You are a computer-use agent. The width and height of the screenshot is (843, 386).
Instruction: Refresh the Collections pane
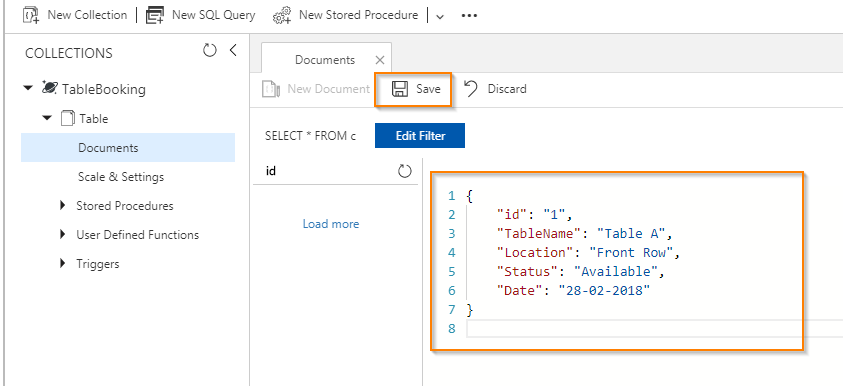tap(209, 51)
